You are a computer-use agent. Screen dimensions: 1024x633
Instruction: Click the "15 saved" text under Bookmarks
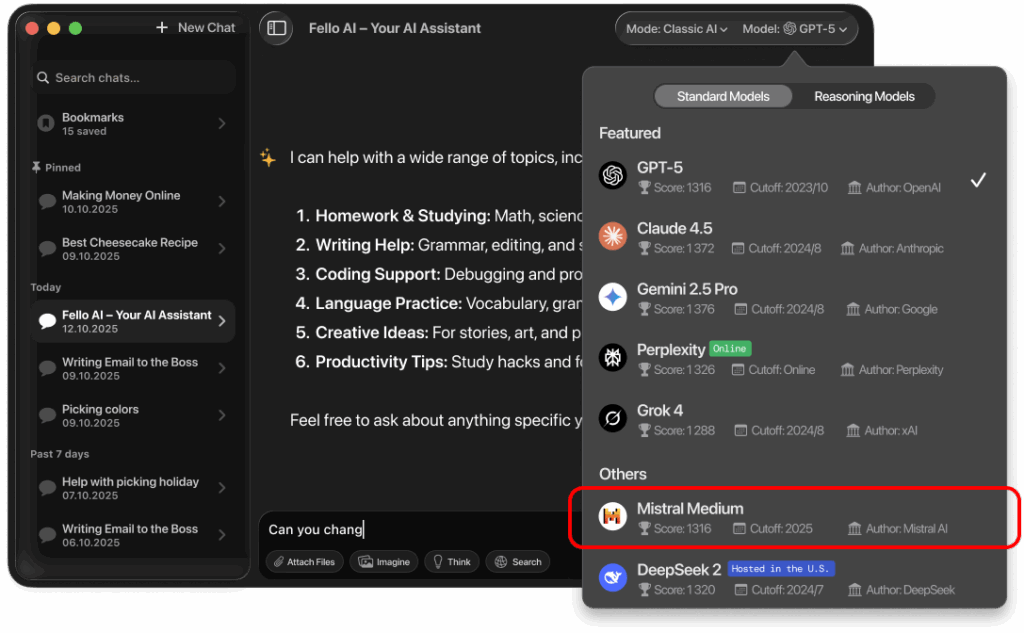pyautogui.click(x=84, y=131)
